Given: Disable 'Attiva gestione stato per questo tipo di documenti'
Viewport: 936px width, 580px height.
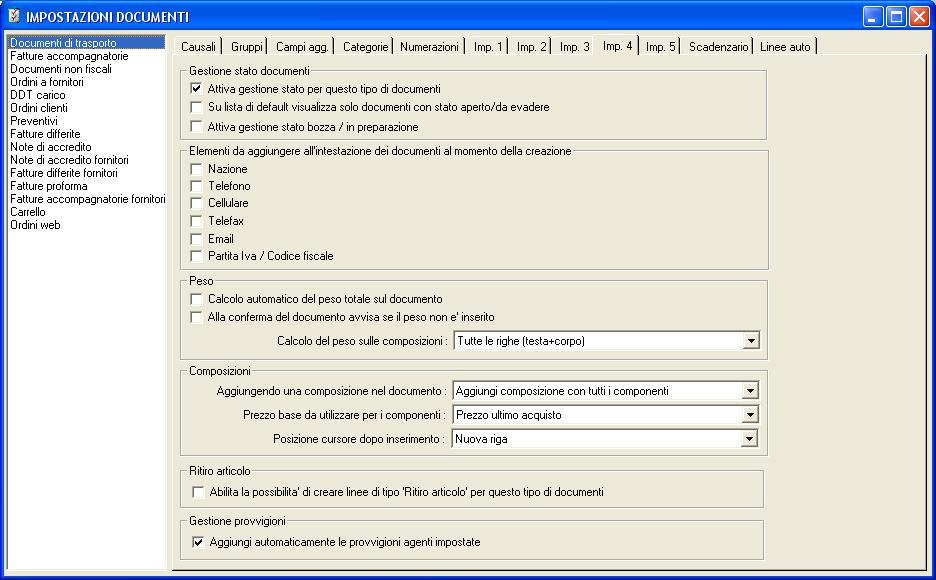Looking at the screenshot, I should pyautogui.click(x=196, y=89).
